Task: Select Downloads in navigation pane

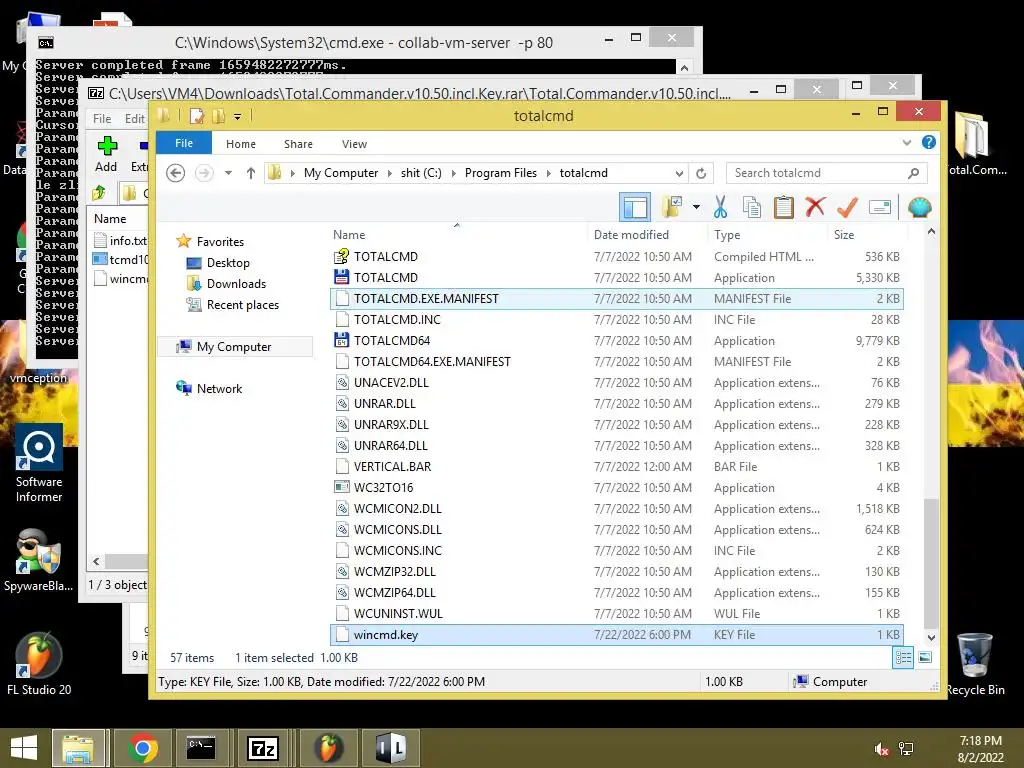Action: click(x=236, y=283)
